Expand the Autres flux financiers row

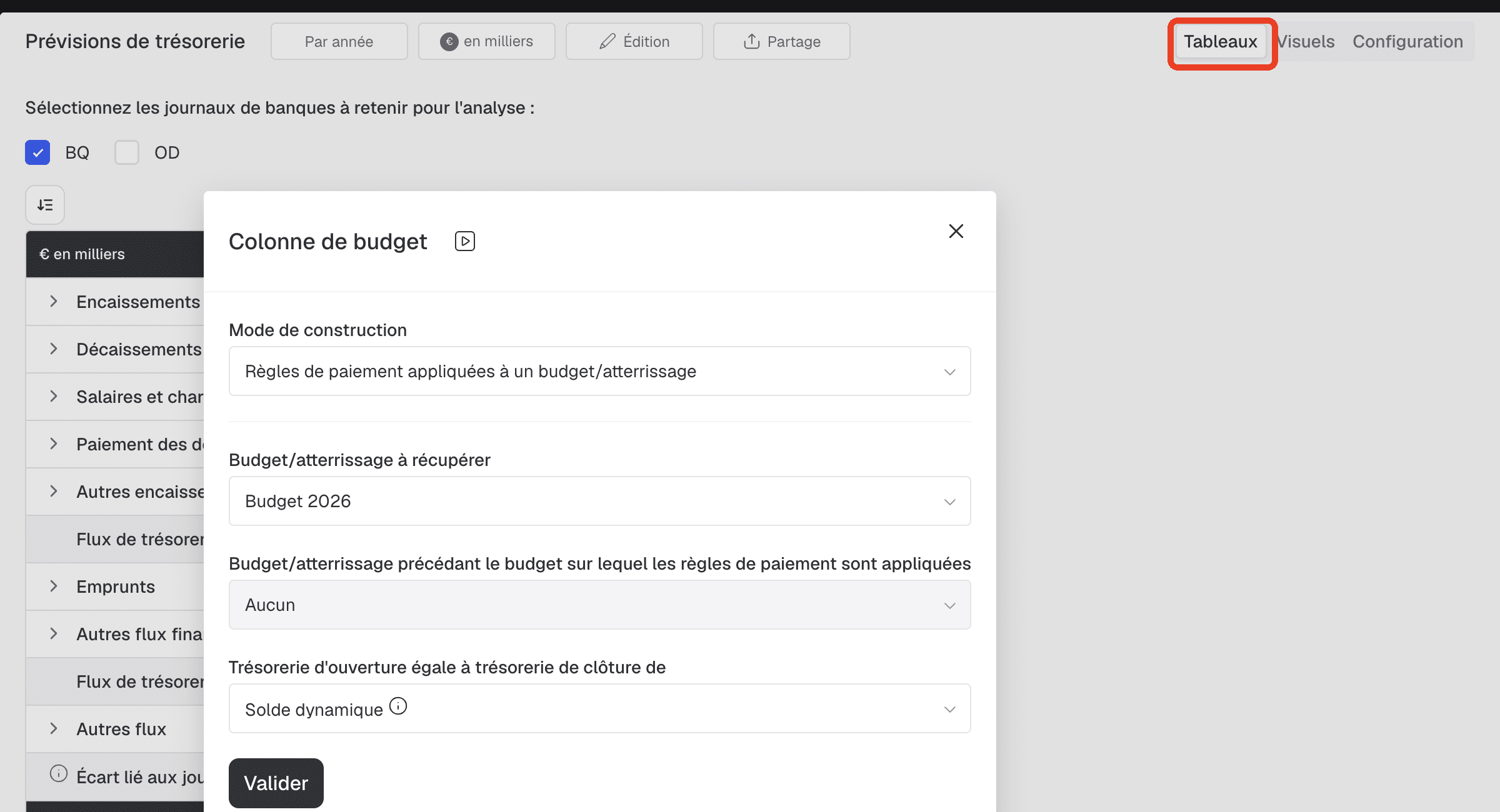pyautogui.click(x=54, y=633)
